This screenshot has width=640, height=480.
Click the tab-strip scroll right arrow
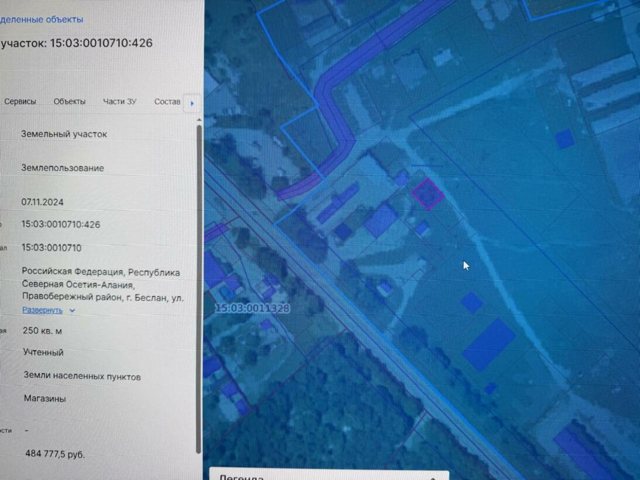[192, 103]
